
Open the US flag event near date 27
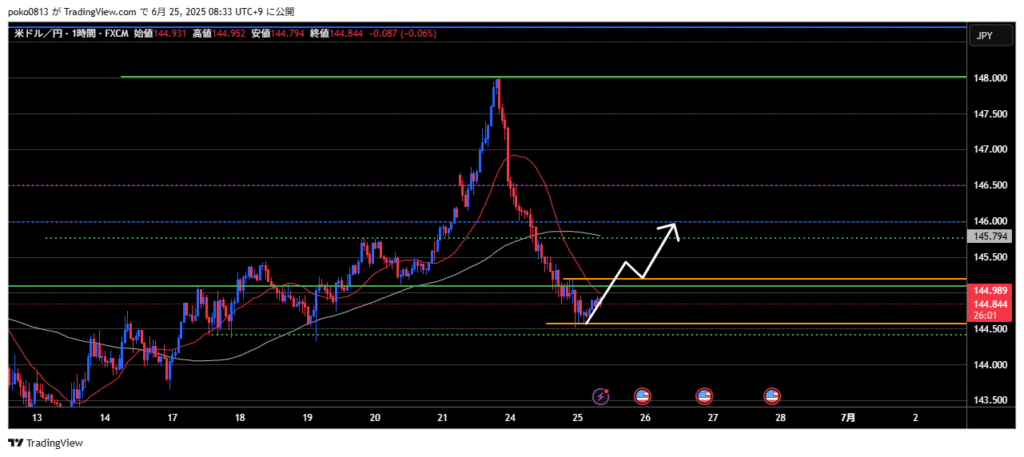coord(704,396)
